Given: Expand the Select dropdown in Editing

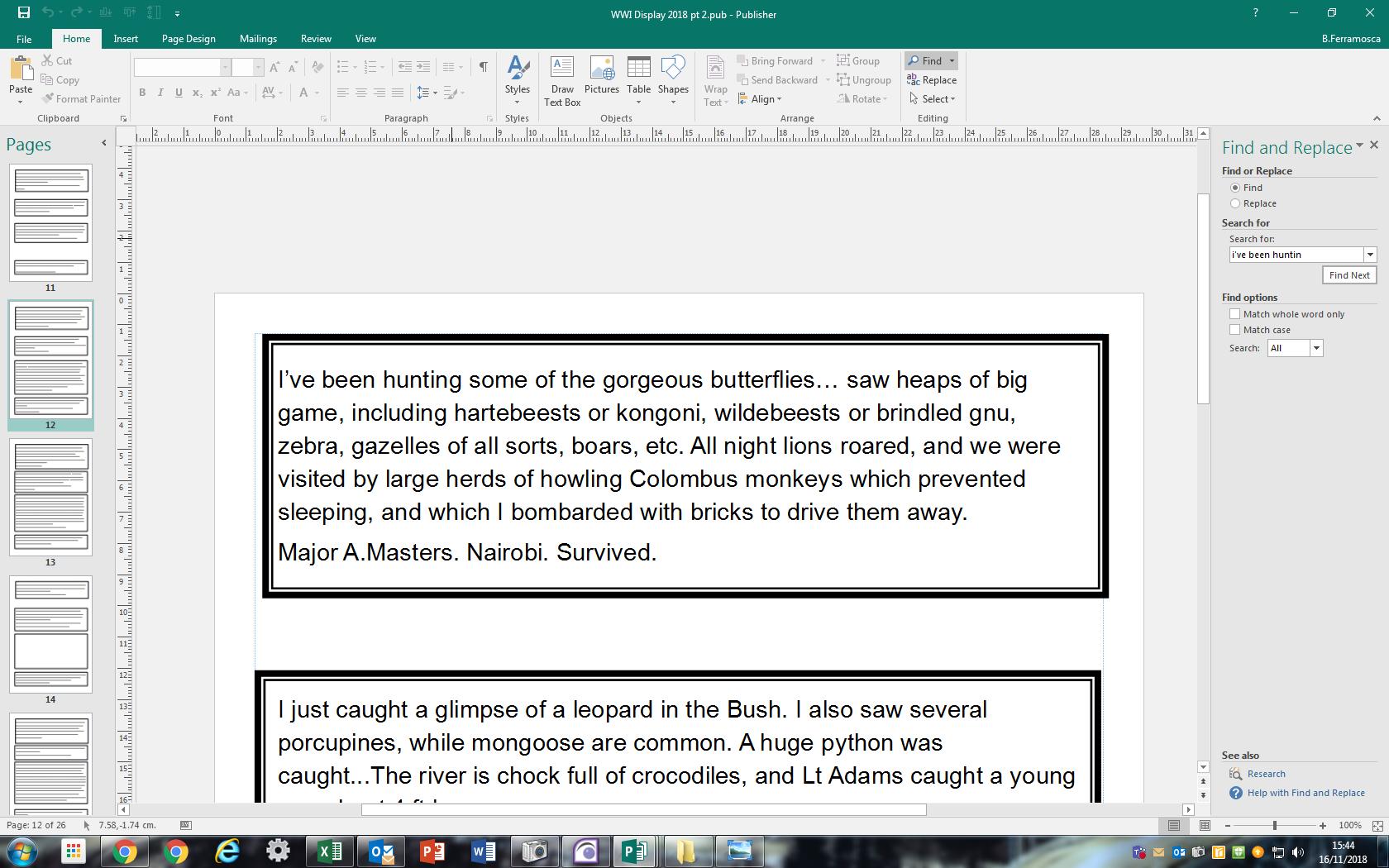Looking at the screenshot, I should (x=932, y=99).
